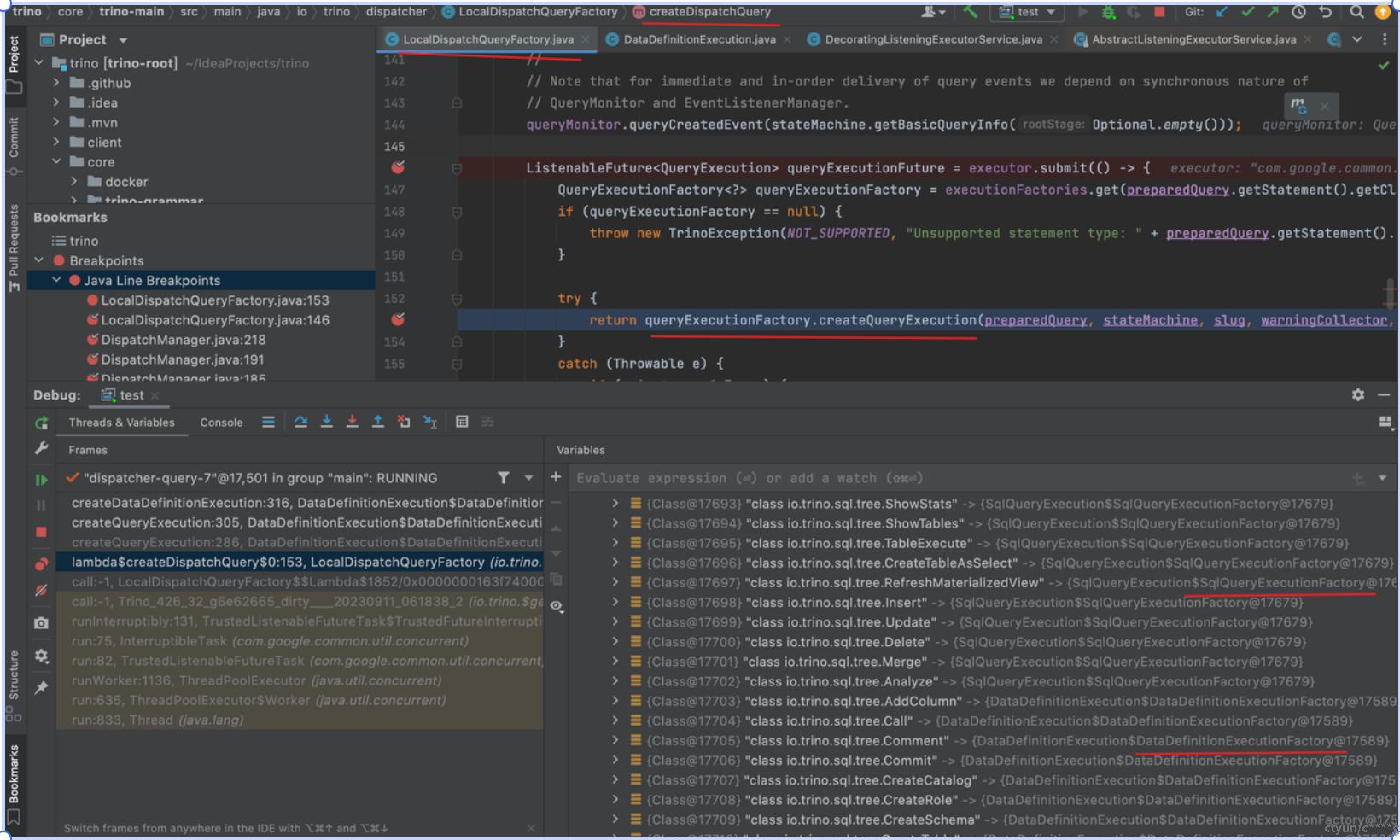Viewport: 1400px width, 840px height.
Task: Open the Structure tool window button
Action: [x=14, y=685]
